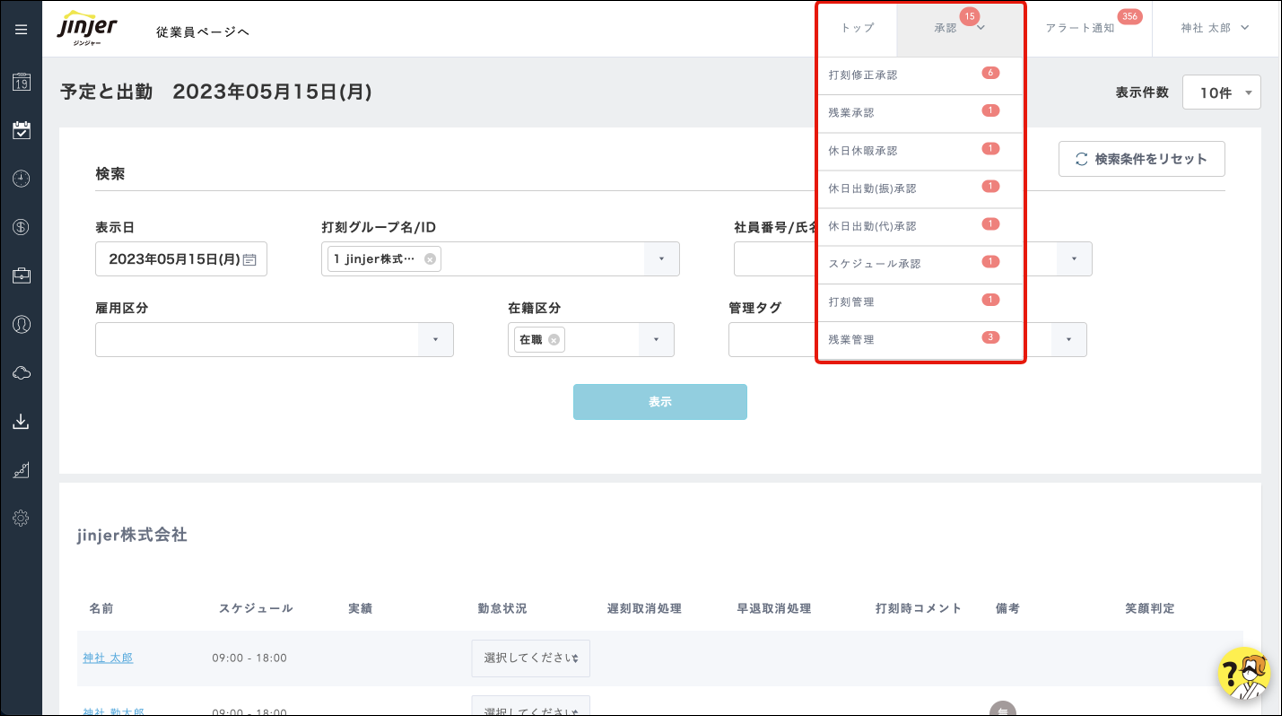Click the calendar icon in sidebar
Screen dimensions: 1282x716
(21, 82)
